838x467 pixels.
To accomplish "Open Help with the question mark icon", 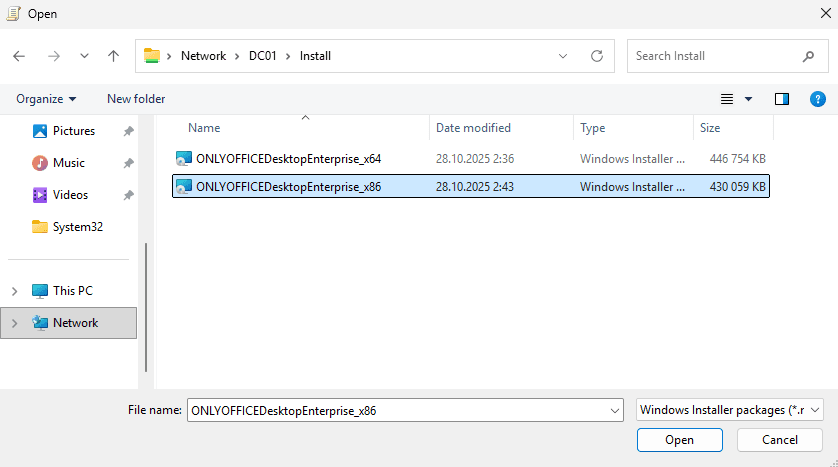I will (x=818, y=99).
